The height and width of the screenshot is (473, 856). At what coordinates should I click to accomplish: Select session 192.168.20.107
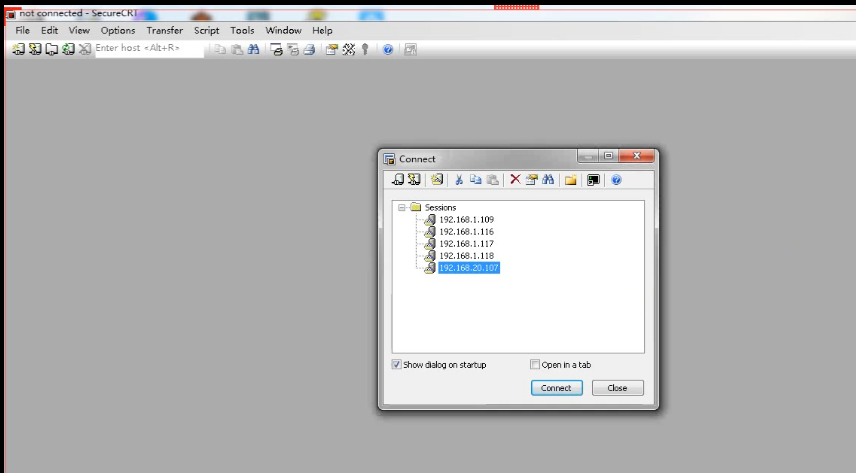click(468, 268)
